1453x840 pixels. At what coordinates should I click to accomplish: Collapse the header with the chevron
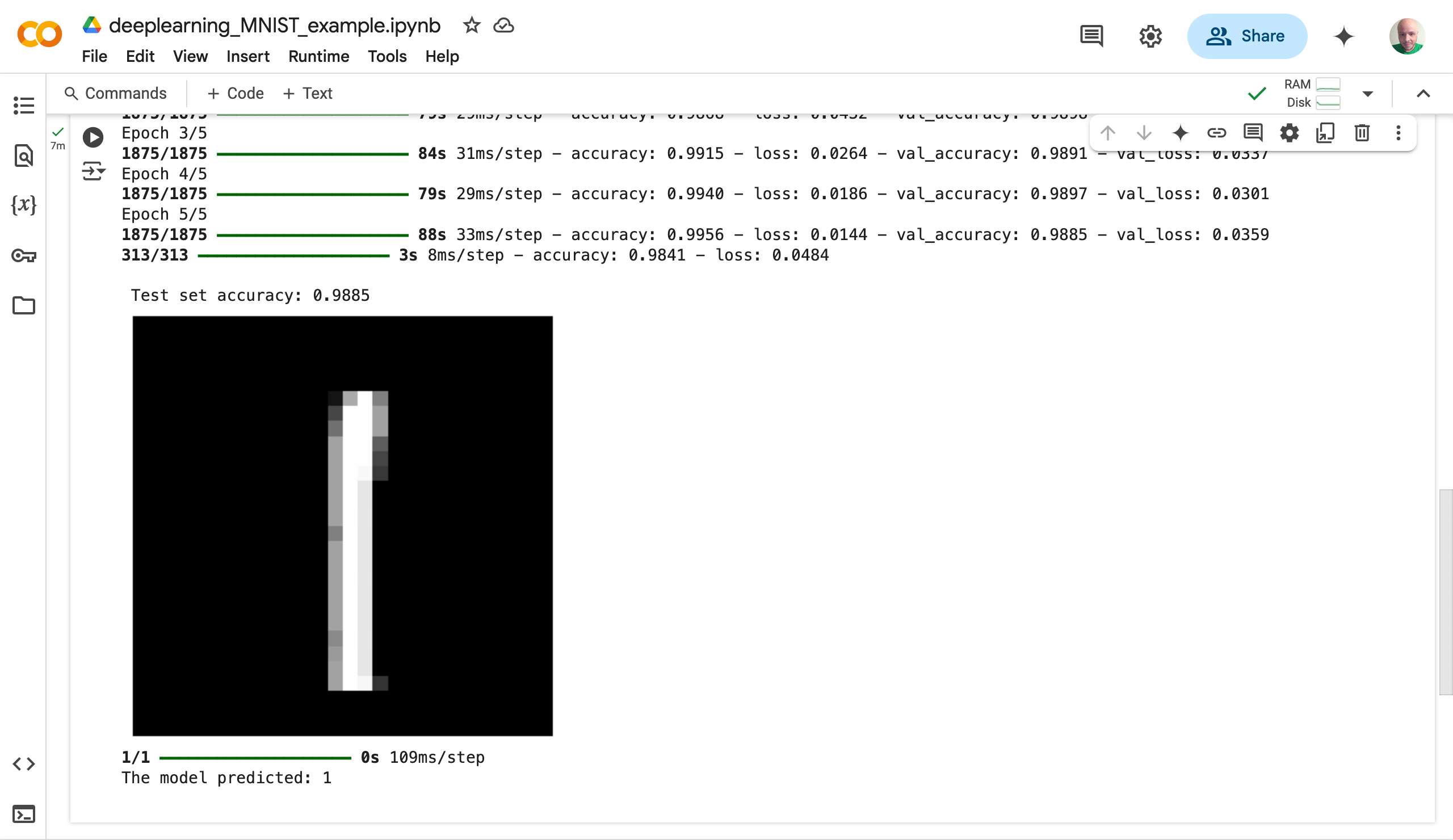pos(1423,94)
